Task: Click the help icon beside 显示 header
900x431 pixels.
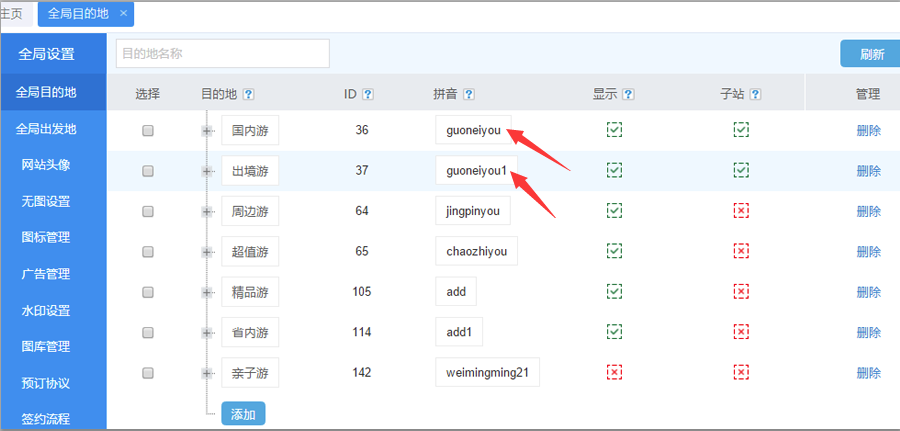Action: pyautogui.click(x=628, y=95)
